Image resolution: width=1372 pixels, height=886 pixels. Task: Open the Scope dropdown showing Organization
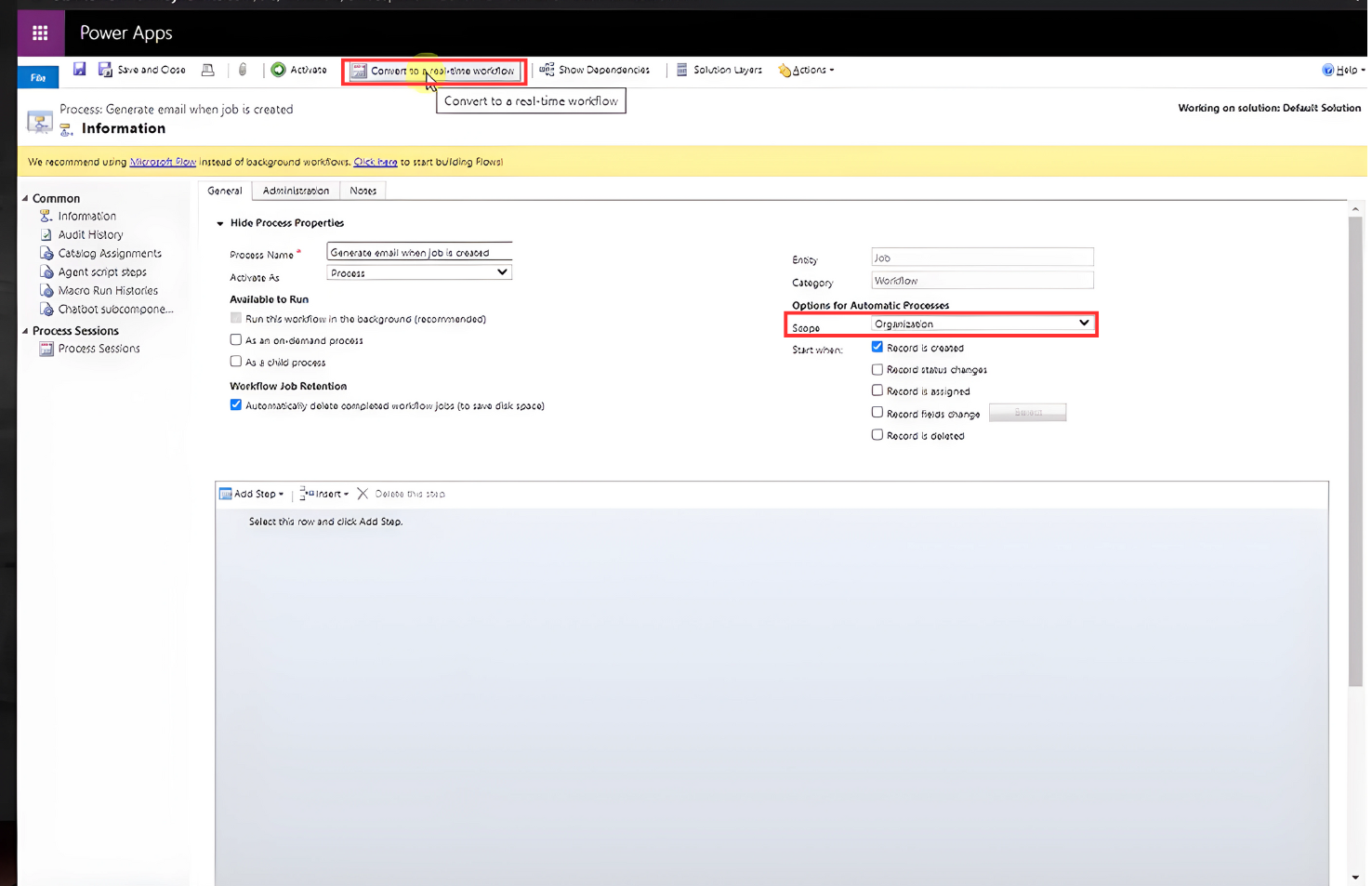pos(983,324)
